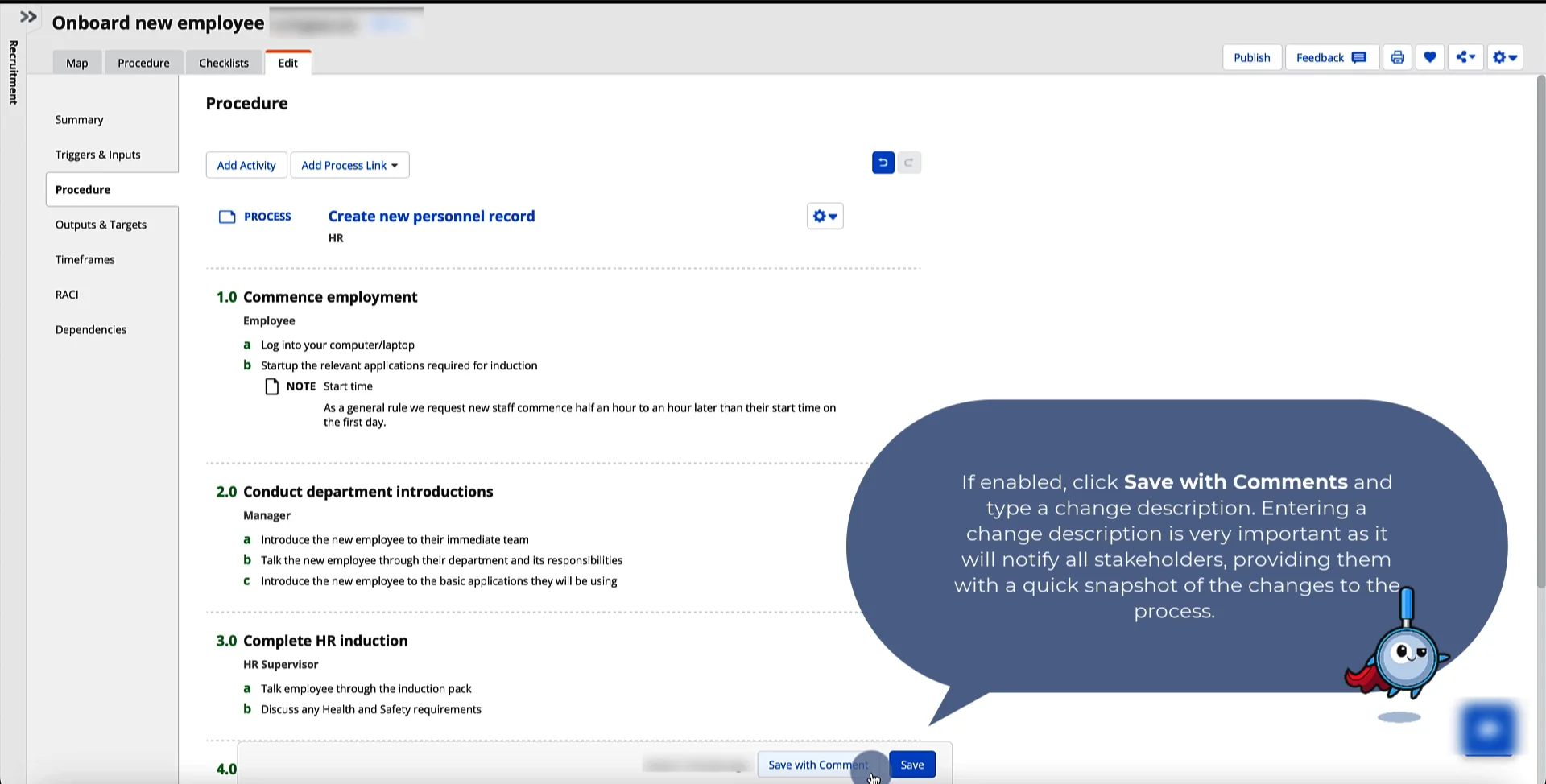Expand the collapsed sidebar with the double-chevron
This screenshot has height=784, width=1546.
coord(28,17)
